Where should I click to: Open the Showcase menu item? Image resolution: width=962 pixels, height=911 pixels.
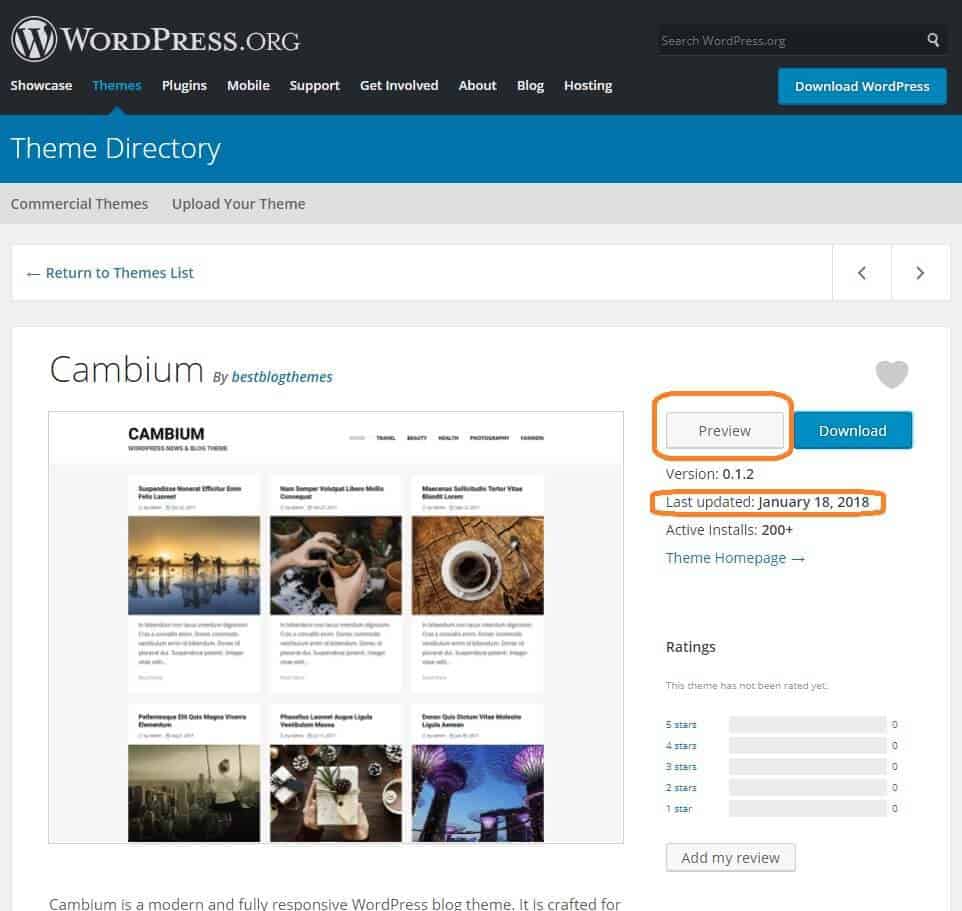click(x=41, y=86)
